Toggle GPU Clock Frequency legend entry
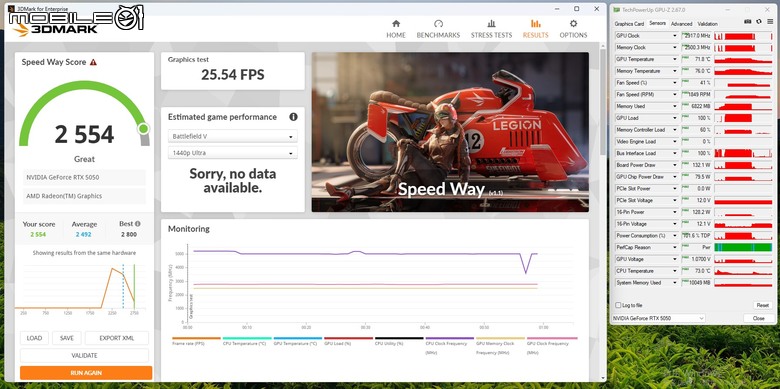780x389 pixels. click(552, 345)
